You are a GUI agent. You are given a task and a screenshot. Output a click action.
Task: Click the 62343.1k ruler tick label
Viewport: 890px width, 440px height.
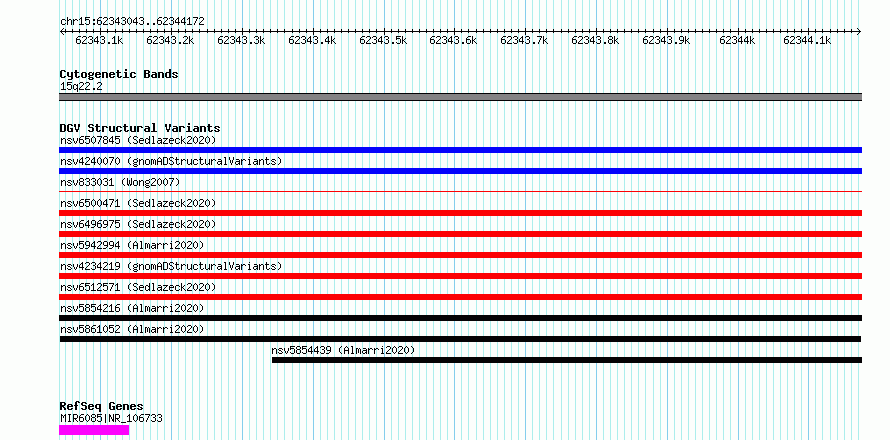99,40
